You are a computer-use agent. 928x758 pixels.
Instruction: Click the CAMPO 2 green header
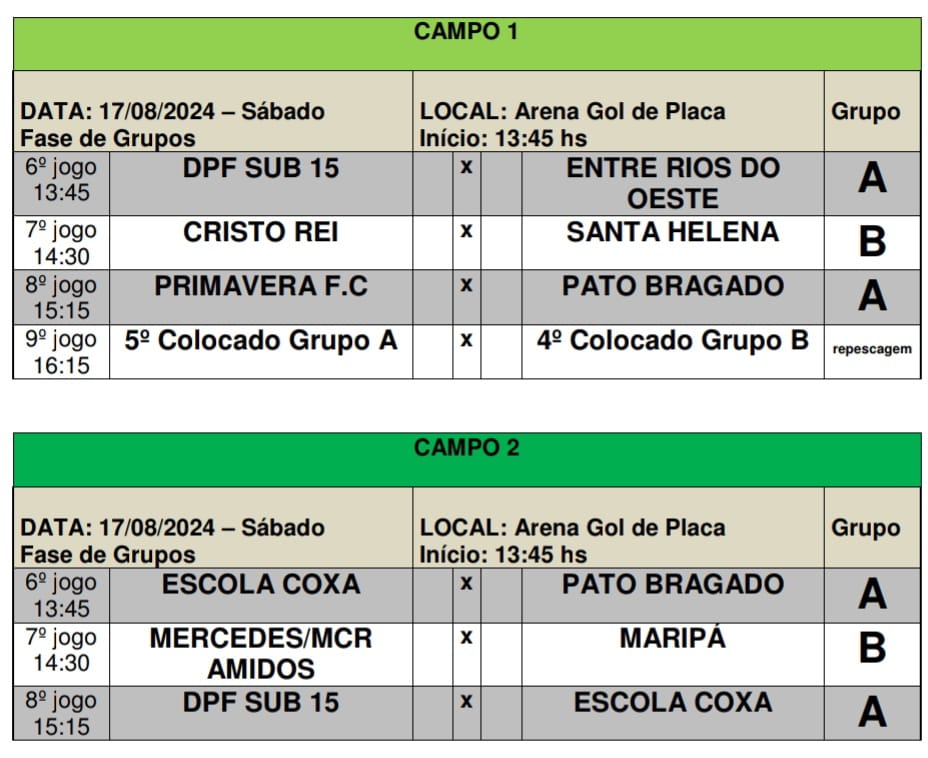tap(466, 448)
